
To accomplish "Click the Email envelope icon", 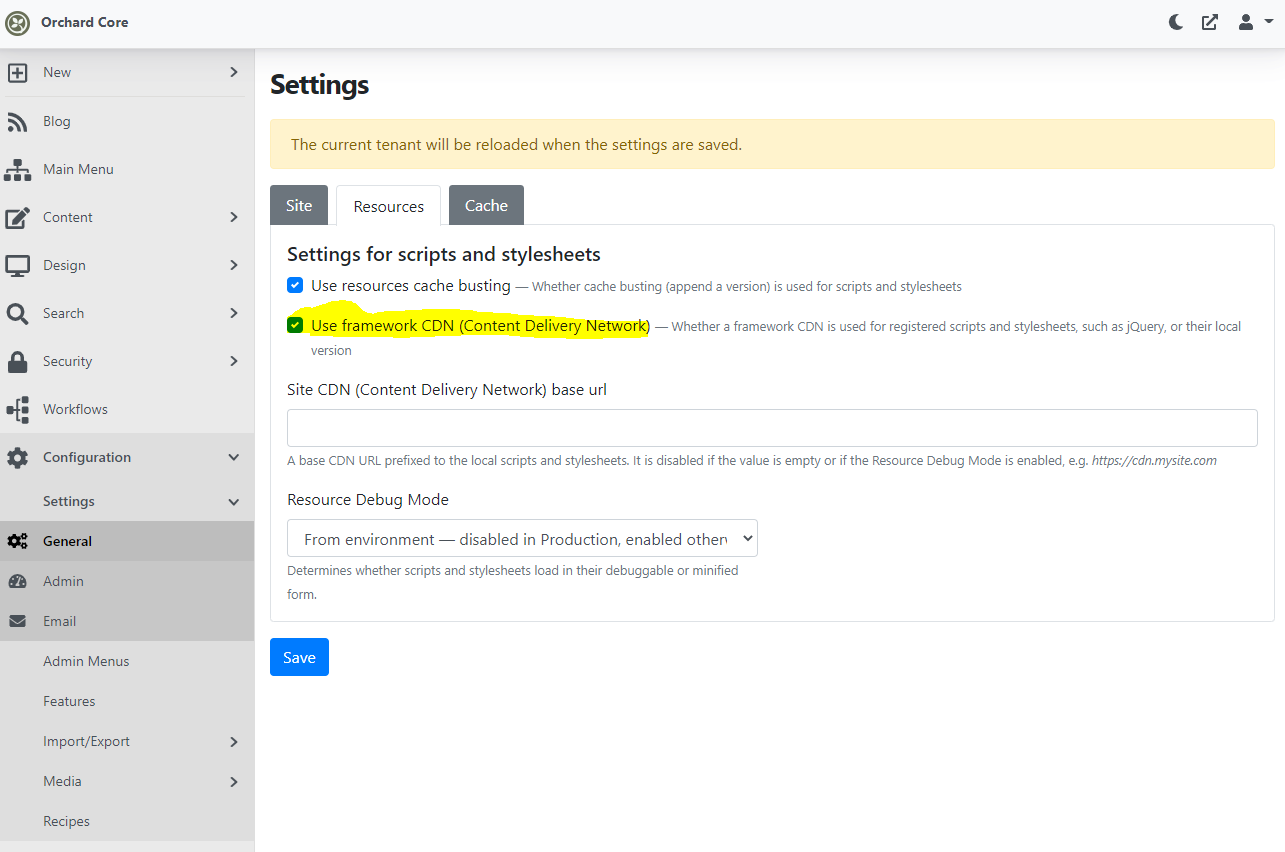I will (18, 622).
